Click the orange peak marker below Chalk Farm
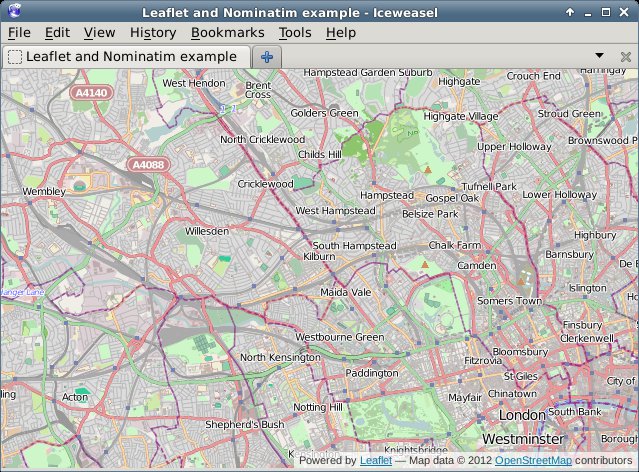Viewport: 639px width, 472px height. pos(425,265)
